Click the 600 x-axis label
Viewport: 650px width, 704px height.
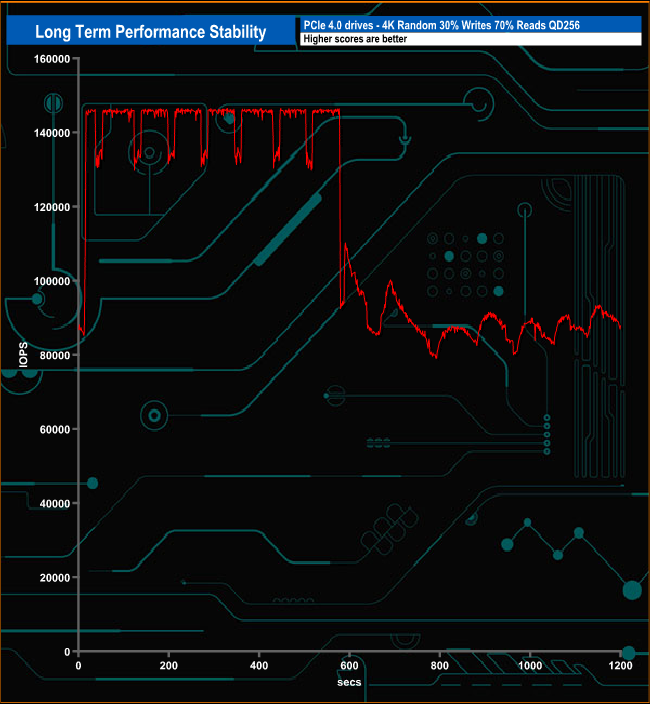349,666
